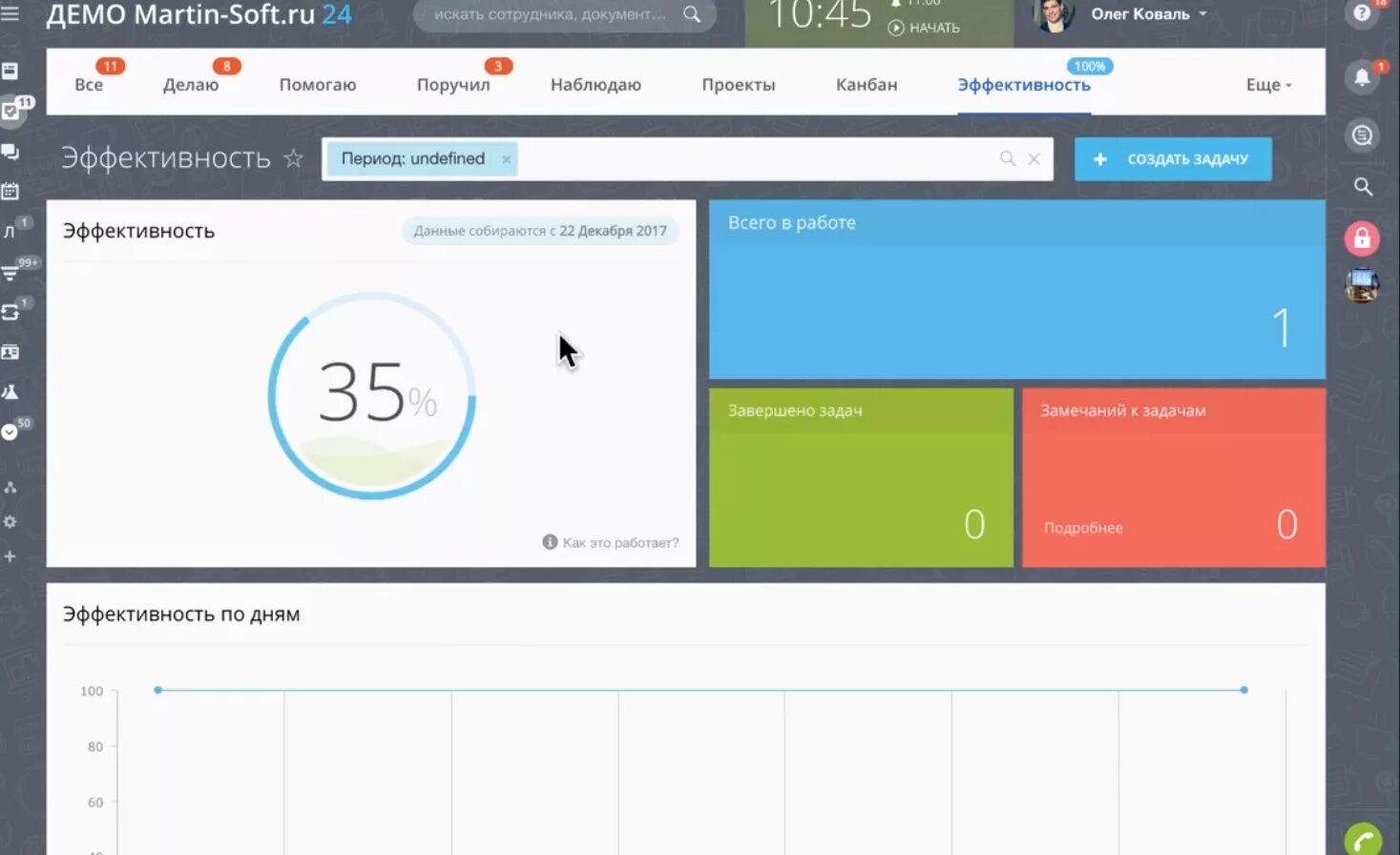This screenshot has height=855, width=1400.
Task: Click the last data point on chart
Action: (1243, 689)
